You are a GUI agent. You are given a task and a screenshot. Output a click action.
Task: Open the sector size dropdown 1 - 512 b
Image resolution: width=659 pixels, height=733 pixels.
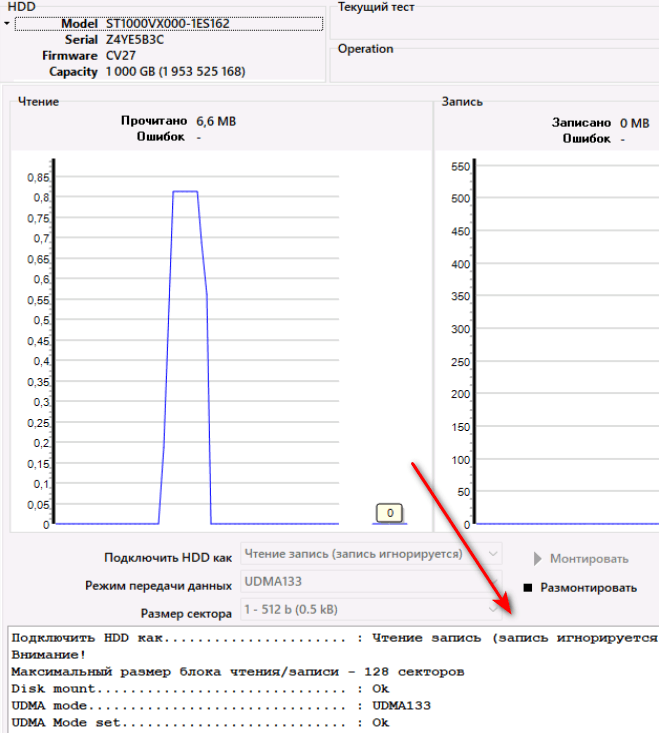pyautogui.click(x=372, y=610)
